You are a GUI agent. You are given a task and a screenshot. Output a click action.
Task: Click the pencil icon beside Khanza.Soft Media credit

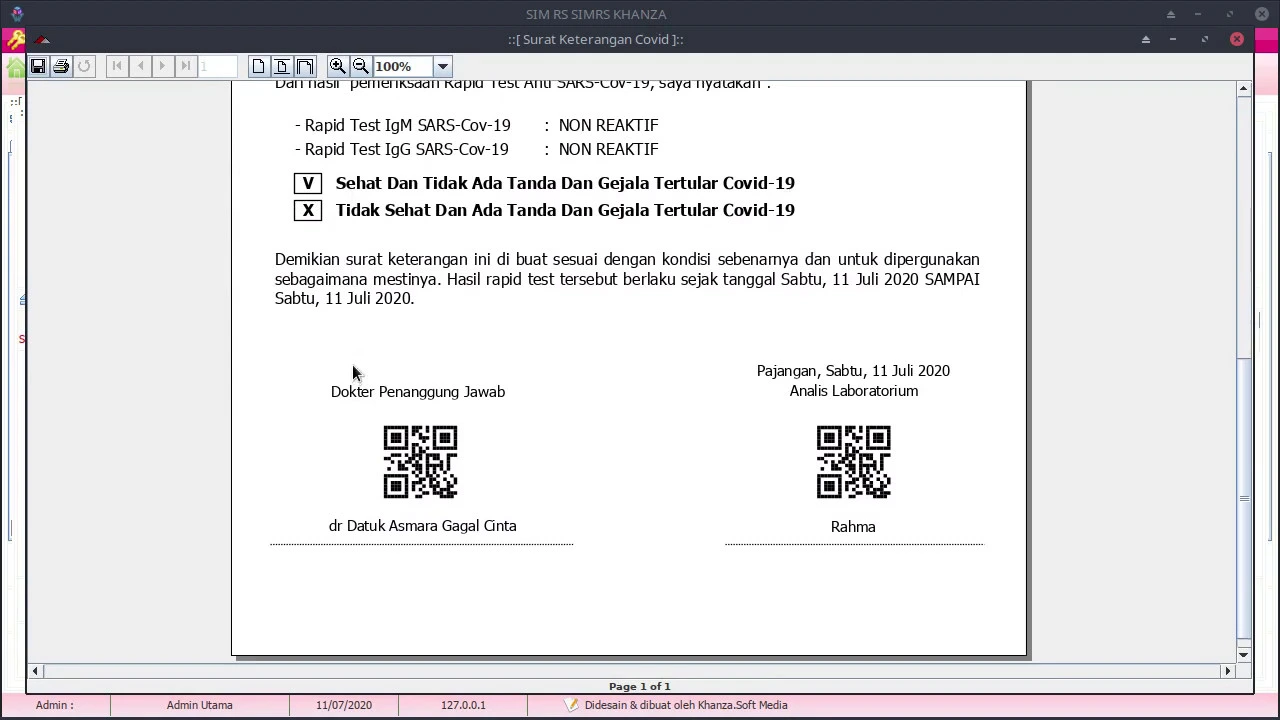[571, 705]
